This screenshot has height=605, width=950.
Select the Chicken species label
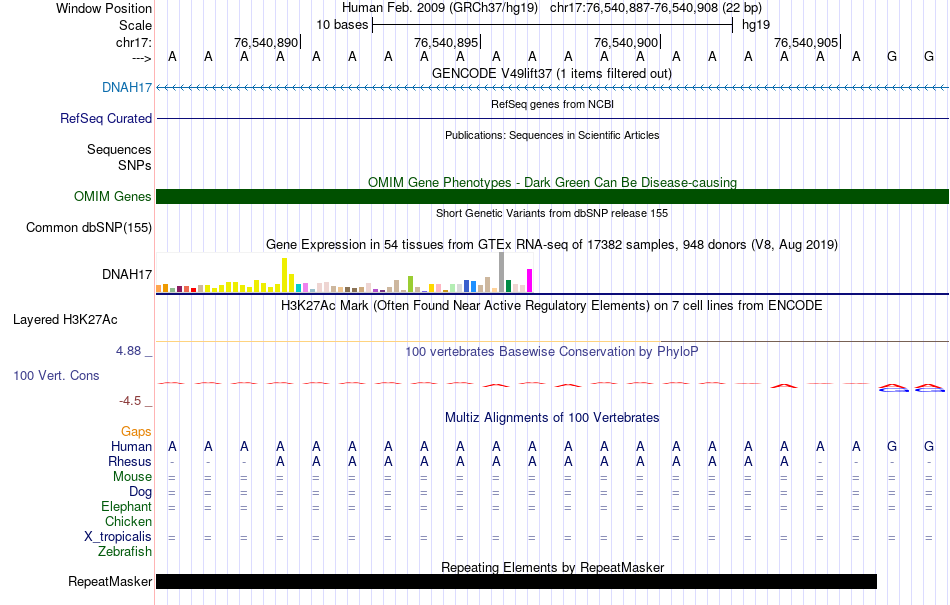(128, 521)
